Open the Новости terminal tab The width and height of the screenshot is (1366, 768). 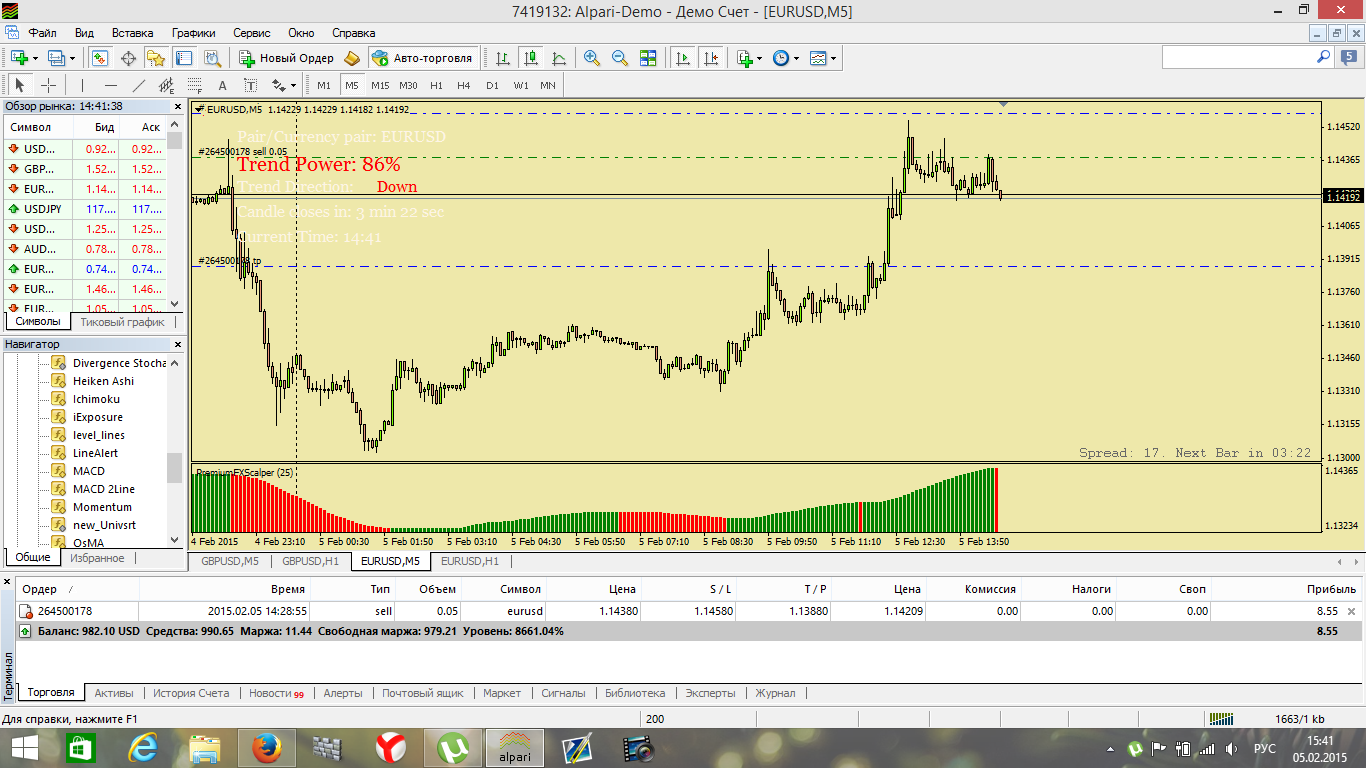pyautogui.click(x=276, y=693)
